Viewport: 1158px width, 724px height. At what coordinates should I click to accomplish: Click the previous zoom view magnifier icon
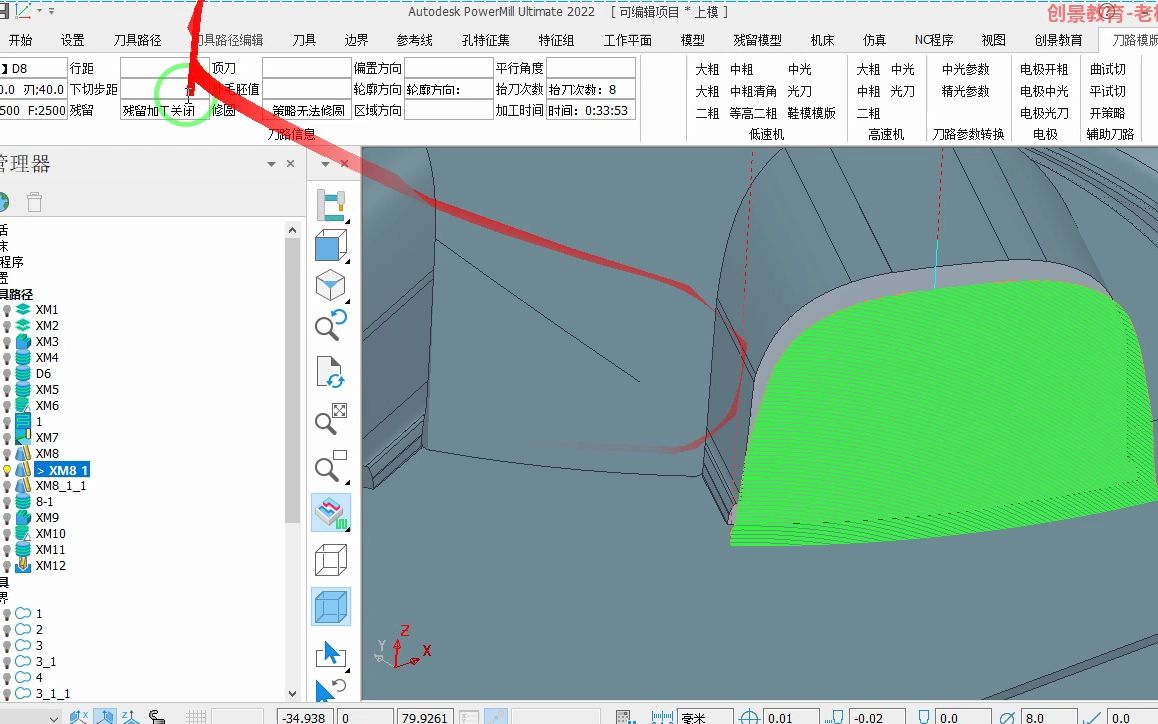[330, 325]
